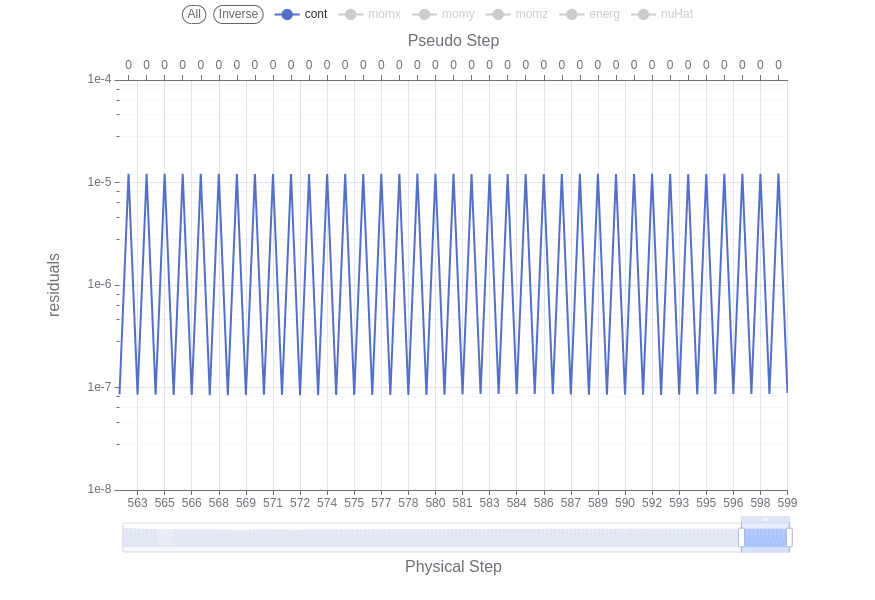
Task: Hide the cont series via its legend marker
Action: pos(287,14)
